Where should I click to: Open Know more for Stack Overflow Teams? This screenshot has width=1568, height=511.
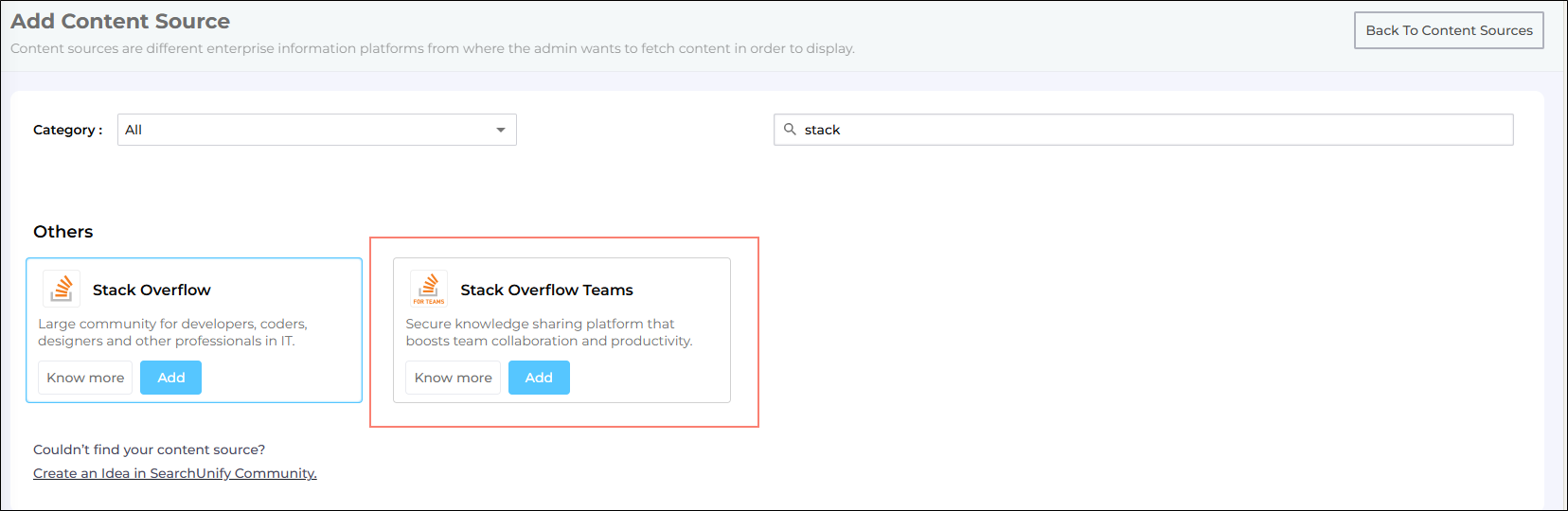point(453,378)
